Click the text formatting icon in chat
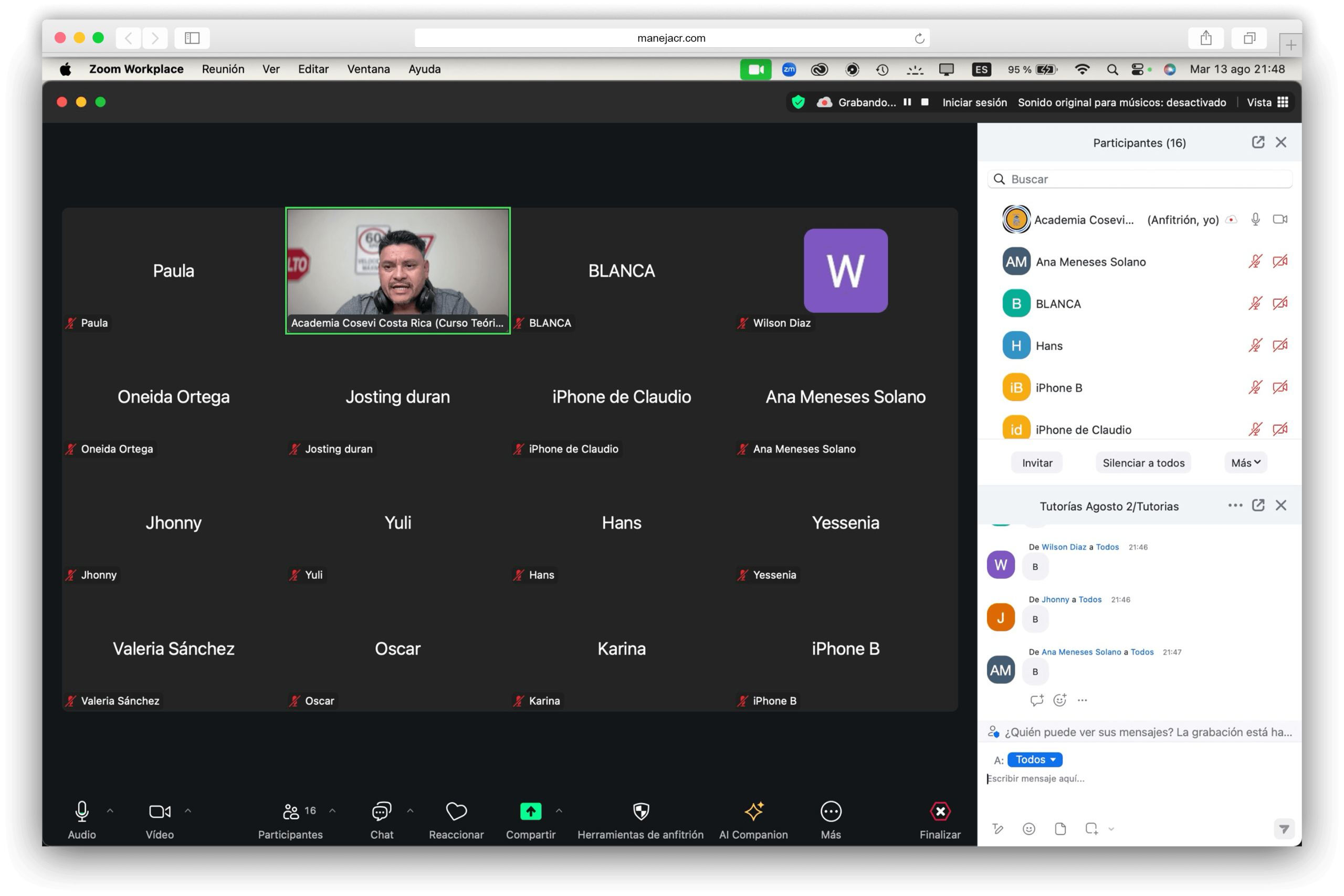The width and height of the screenshot is (1344, 896). (997, 829)
